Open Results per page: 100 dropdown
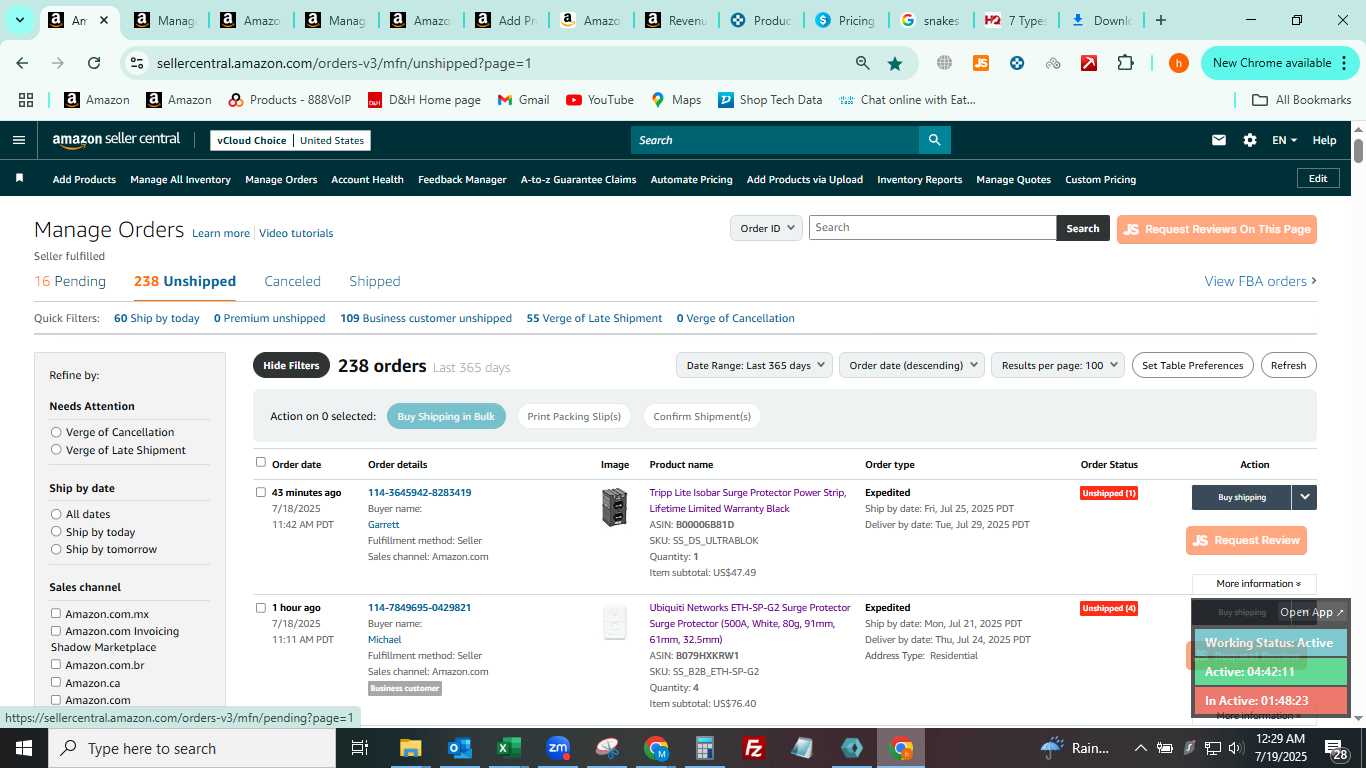 click(1058, 365)
